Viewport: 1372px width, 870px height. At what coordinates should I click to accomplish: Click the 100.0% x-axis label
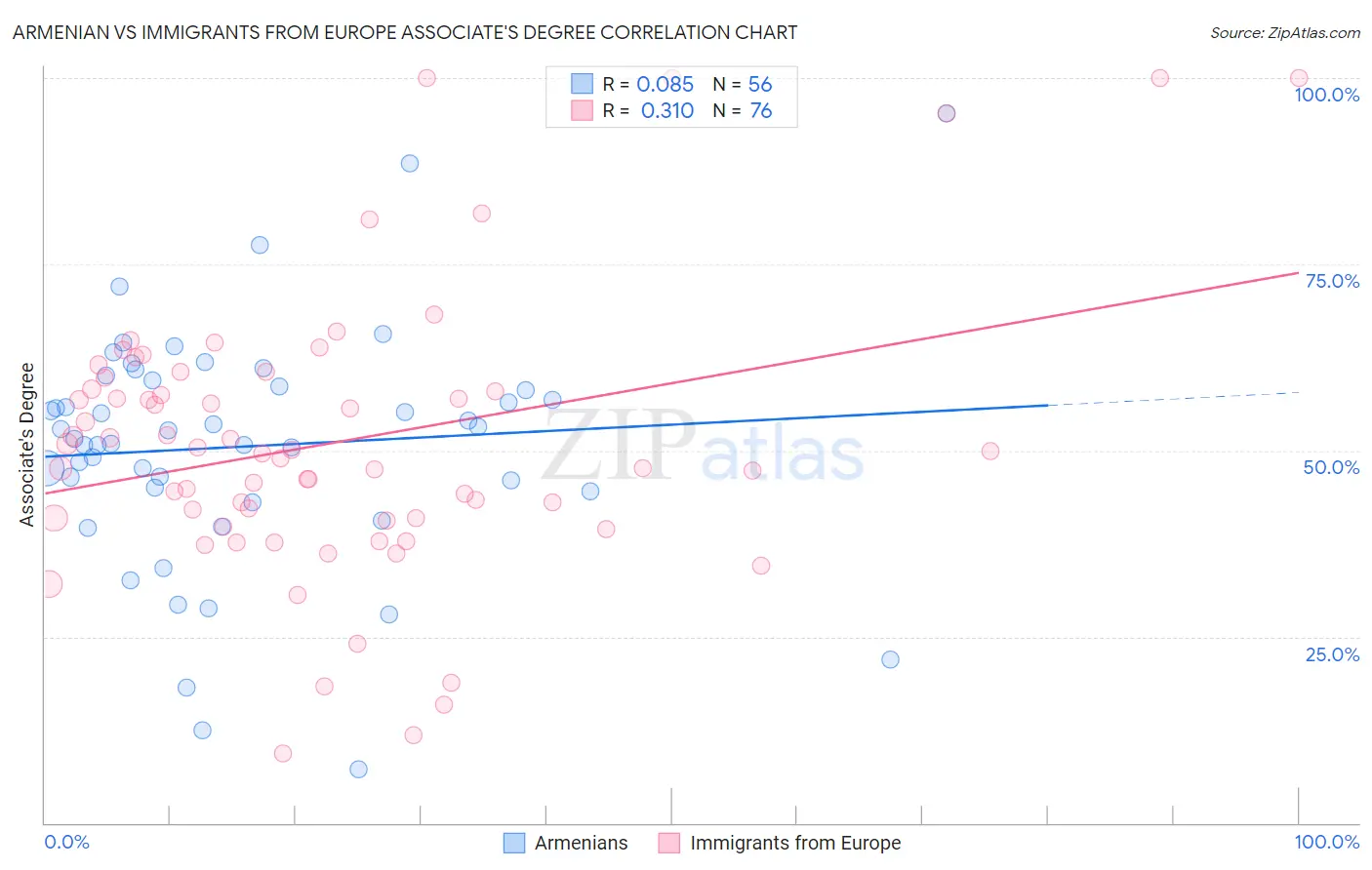pyautogui.click(x=1327, y=842)
